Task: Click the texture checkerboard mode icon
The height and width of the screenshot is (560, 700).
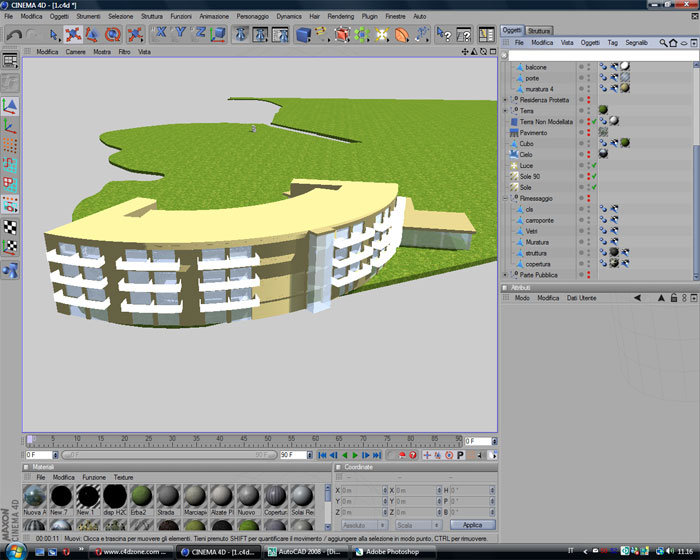Action: coord(10,227)
